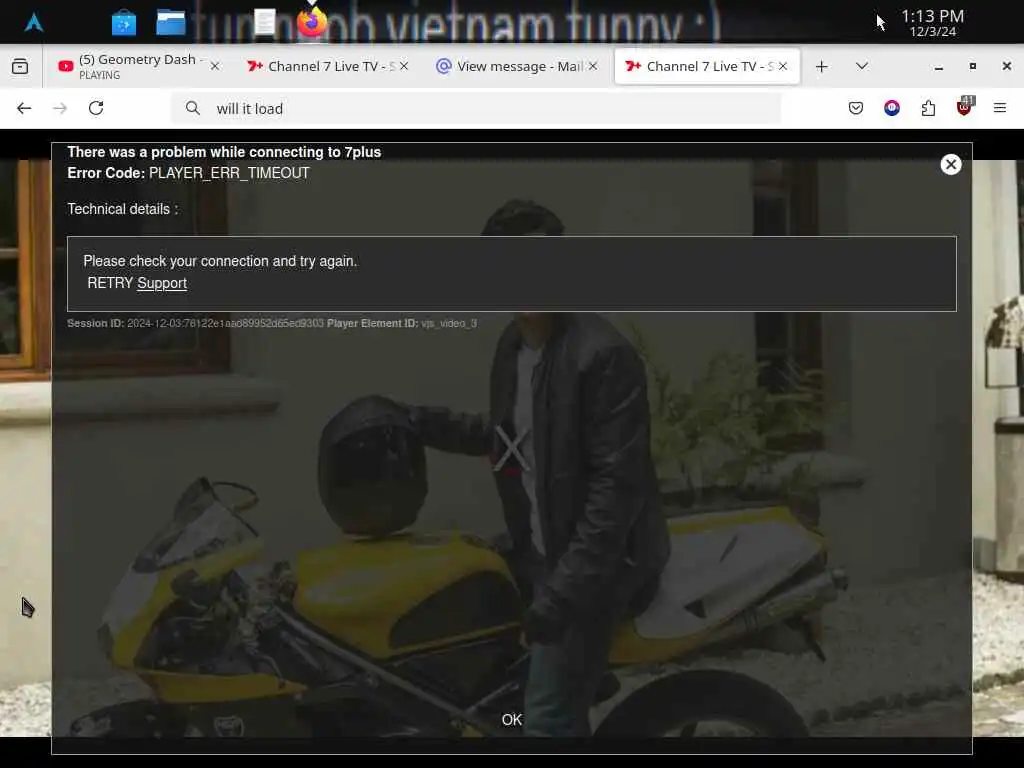Screen dimensions: 1024x768
Task: Open a new browser tab
Action: pyautogui.click(x=822, y=67)
